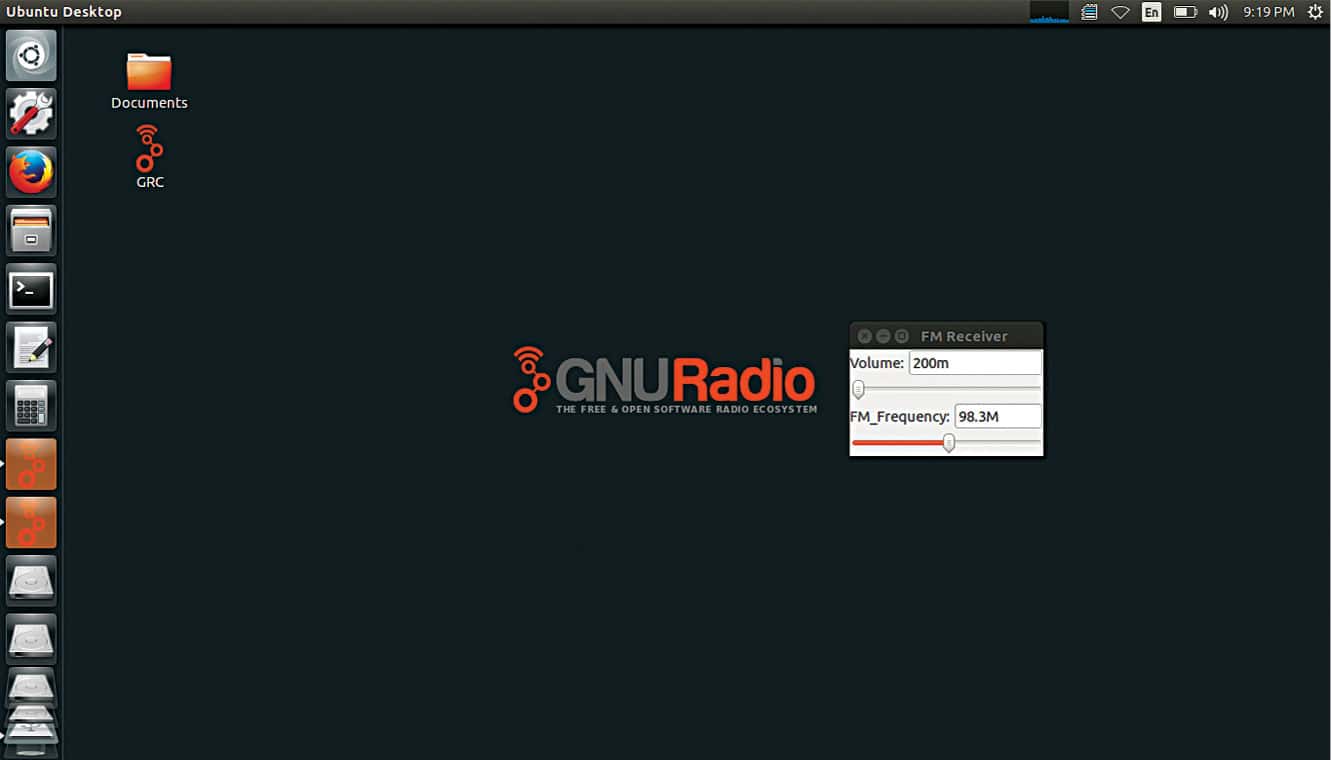The height and width of the screenshot is (760, 1331).
Task: Open the Wi-Fi network indicator
Action: 1120,12
